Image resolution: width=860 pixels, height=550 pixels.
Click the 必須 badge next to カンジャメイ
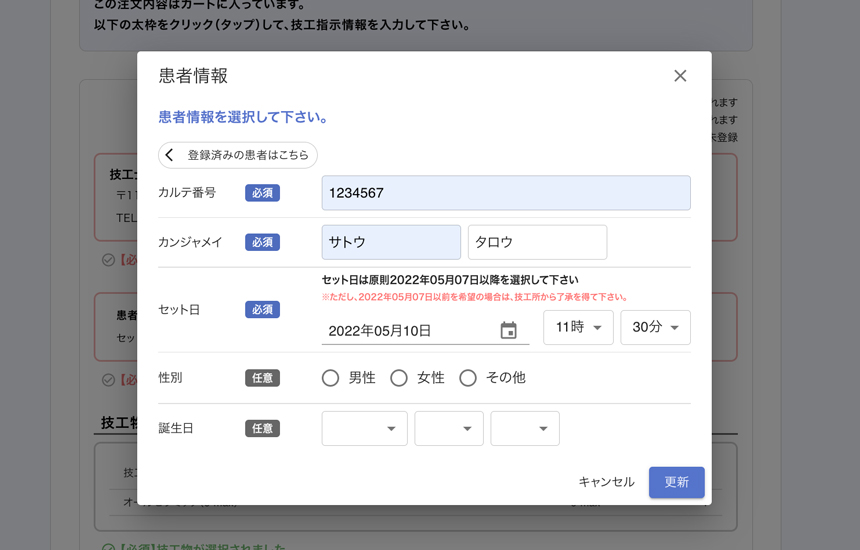point(262,243)
